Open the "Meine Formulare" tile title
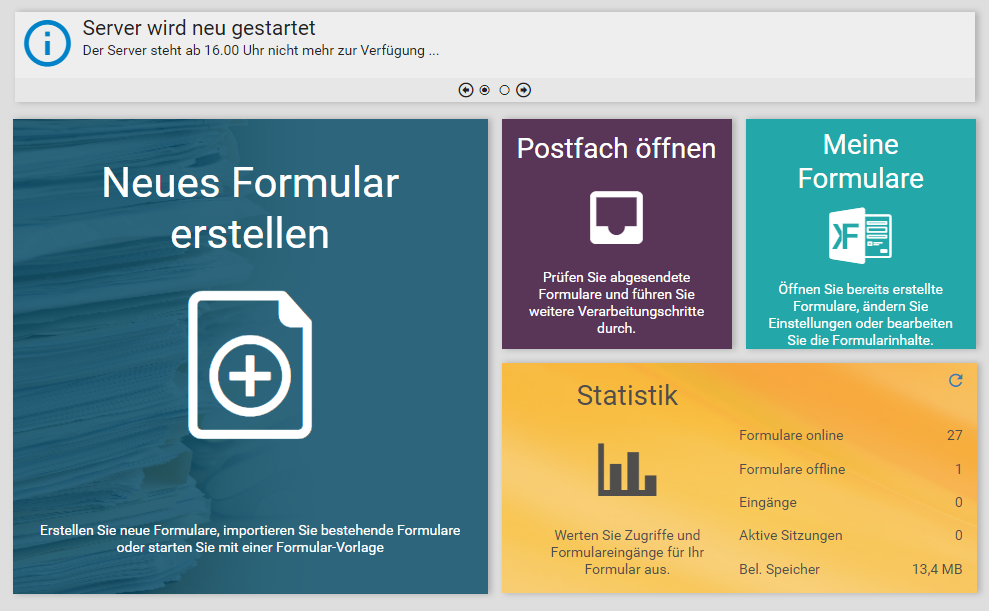Image resolution: width=989 pixels, height=611 pixels. point(860,161)
